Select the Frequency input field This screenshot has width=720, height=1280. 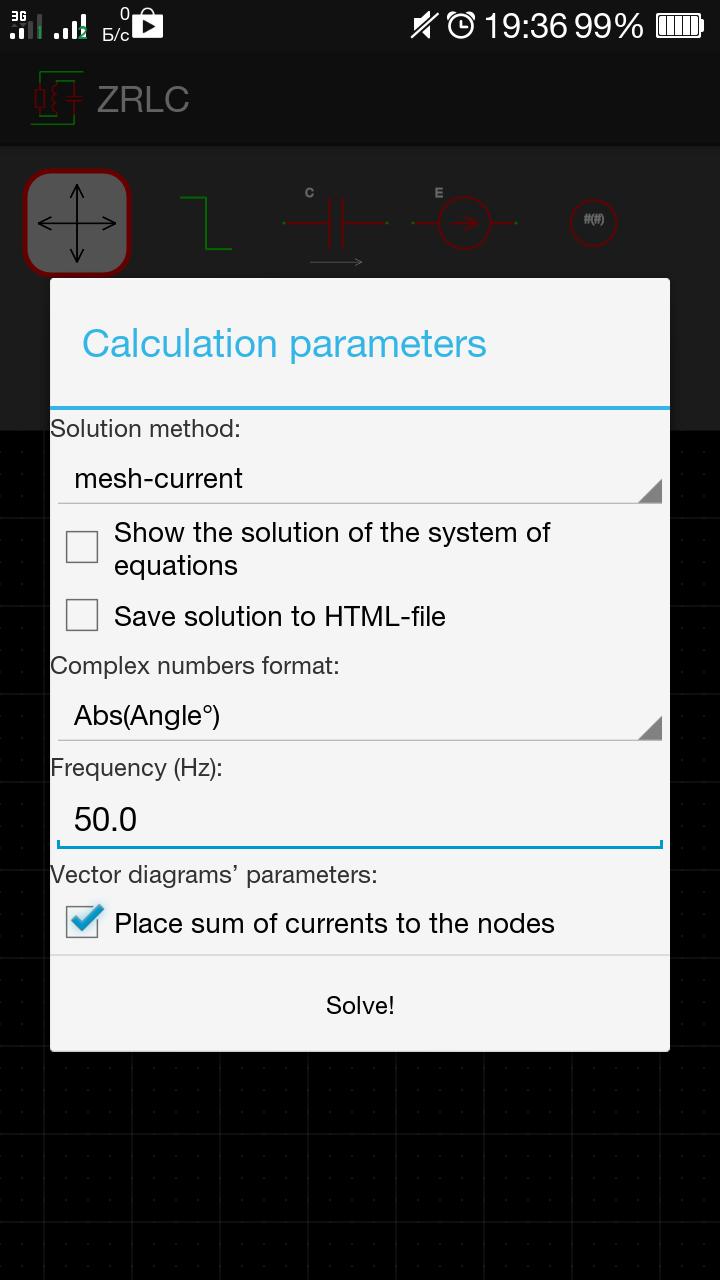pos(360,818)
